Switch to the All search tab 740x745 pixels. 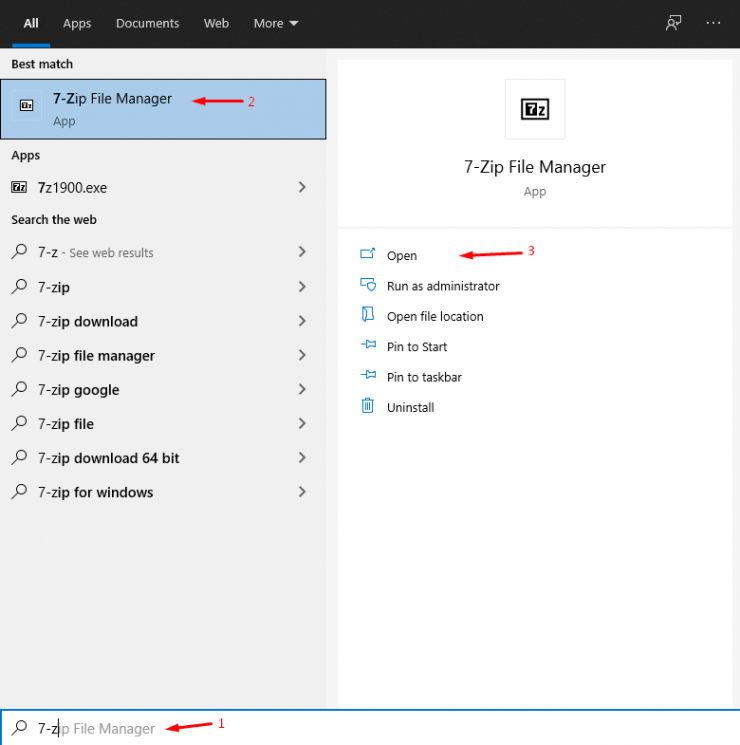(31, 23)
